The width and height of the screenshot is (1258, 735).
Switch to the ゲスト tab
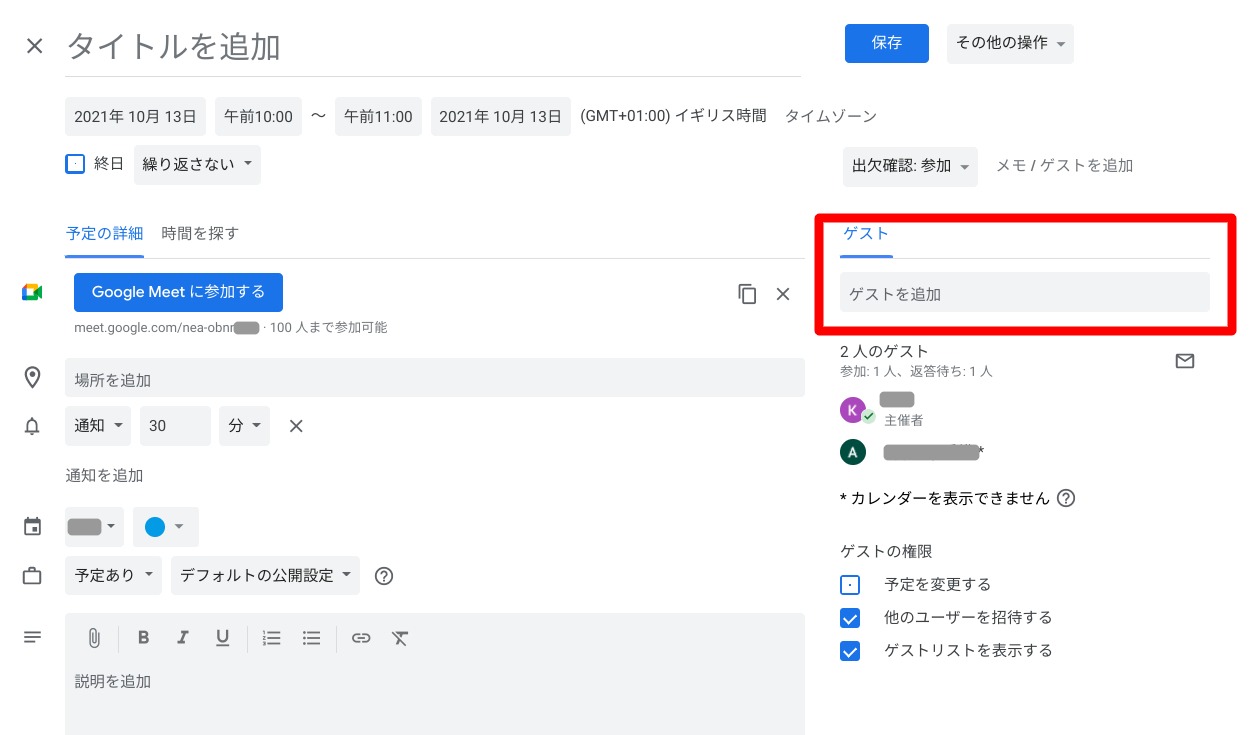[x=865, y=232]
